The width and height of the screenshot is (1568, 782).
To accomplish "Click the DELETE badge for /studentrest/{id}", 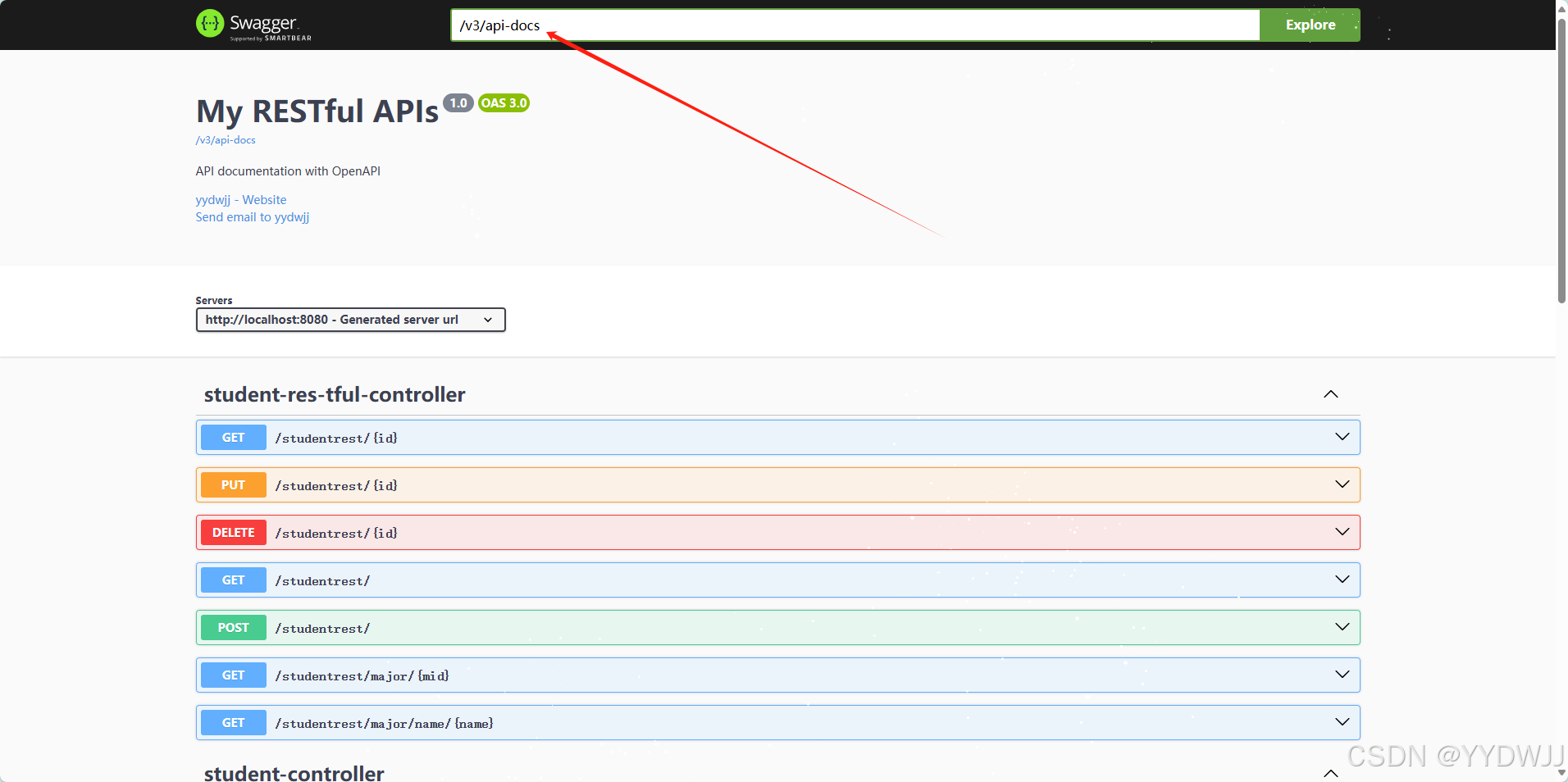I will tap(234, 533).
